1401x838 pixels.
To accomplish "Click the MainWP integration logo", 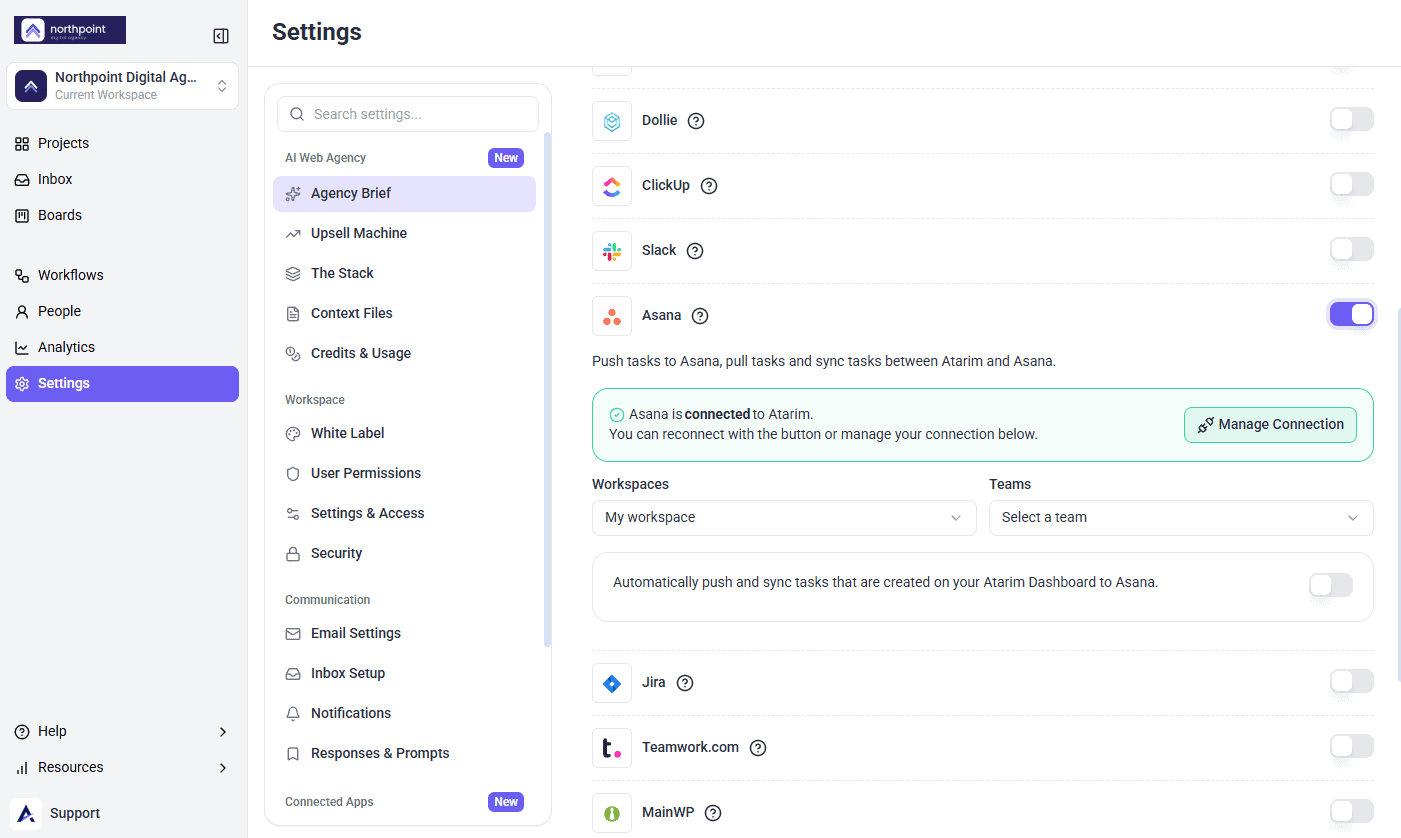I will (x=612, y=813).
